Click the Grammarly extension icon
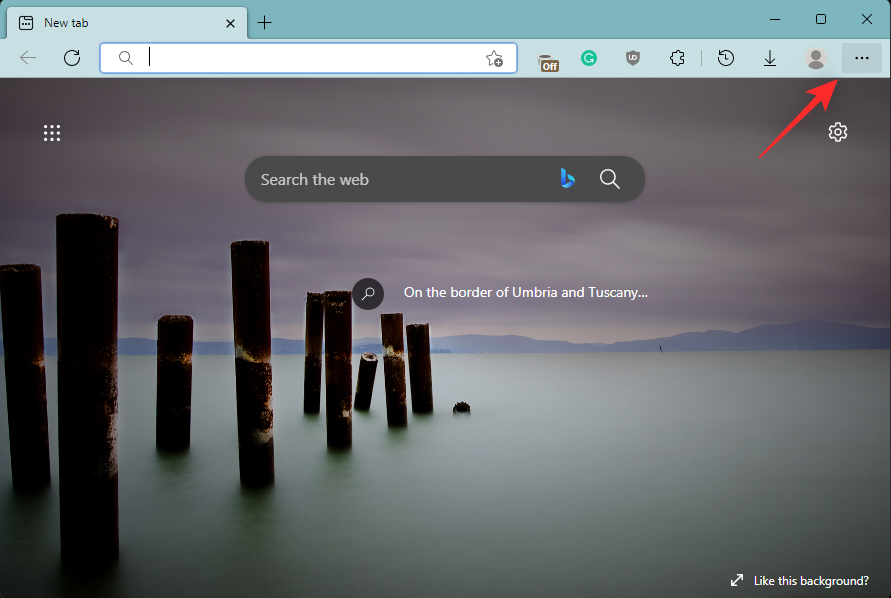891x598 pixels. click(x=589, y=58)
